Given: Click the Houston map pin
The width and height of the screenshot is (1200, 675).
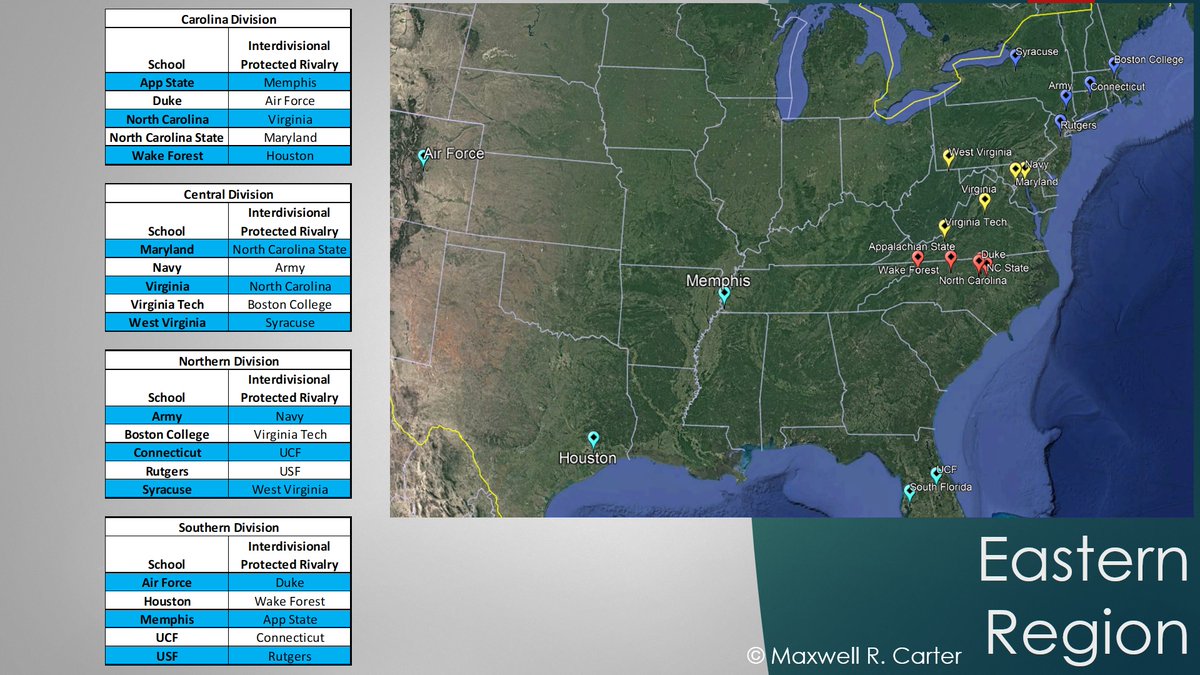Looking at the screenshot, I should click(593, 439).
